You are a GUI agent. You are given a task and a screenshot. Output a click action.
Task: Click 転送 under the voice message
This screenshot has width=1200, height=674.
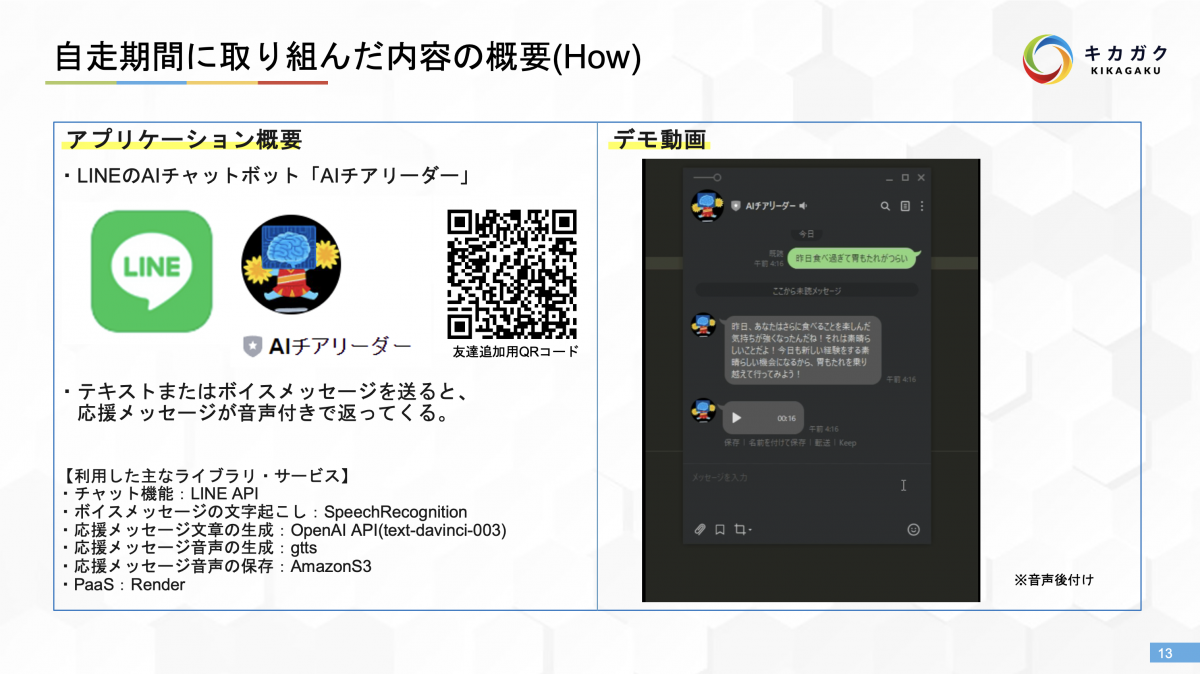(x=823, y=442)
